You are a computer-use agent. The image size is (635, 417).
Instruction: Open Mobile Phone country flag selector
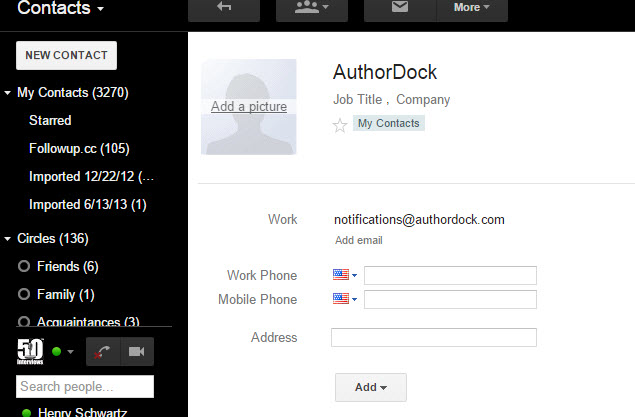coord(345,299)
